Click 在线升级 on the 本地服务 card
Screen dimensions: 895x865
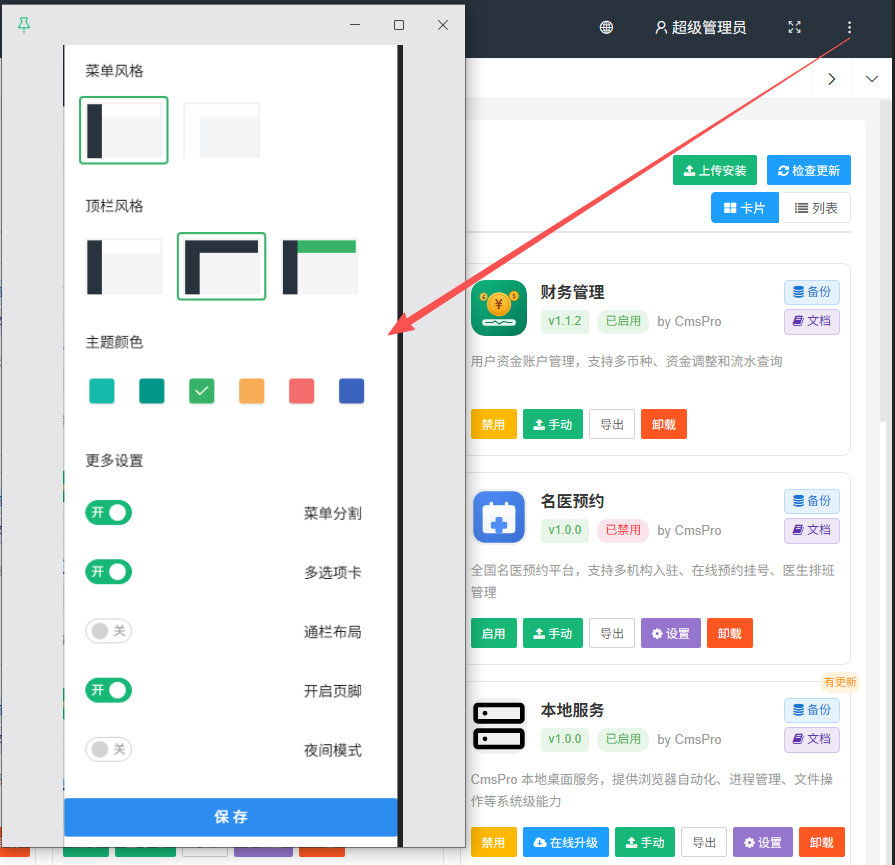point(566,842)
